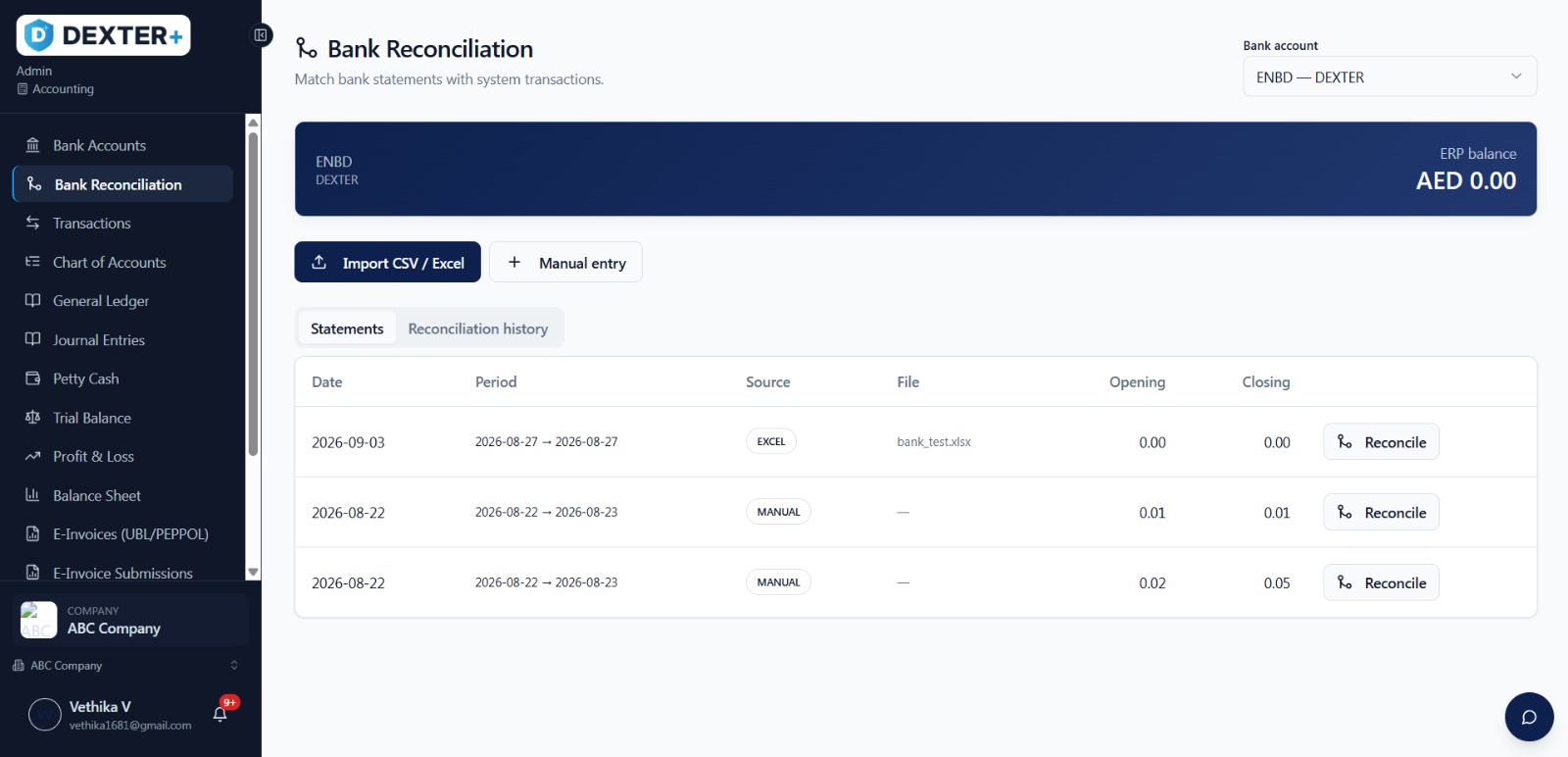Click the opening value 0.02

pyautogui.click(x=1152, y=582)
